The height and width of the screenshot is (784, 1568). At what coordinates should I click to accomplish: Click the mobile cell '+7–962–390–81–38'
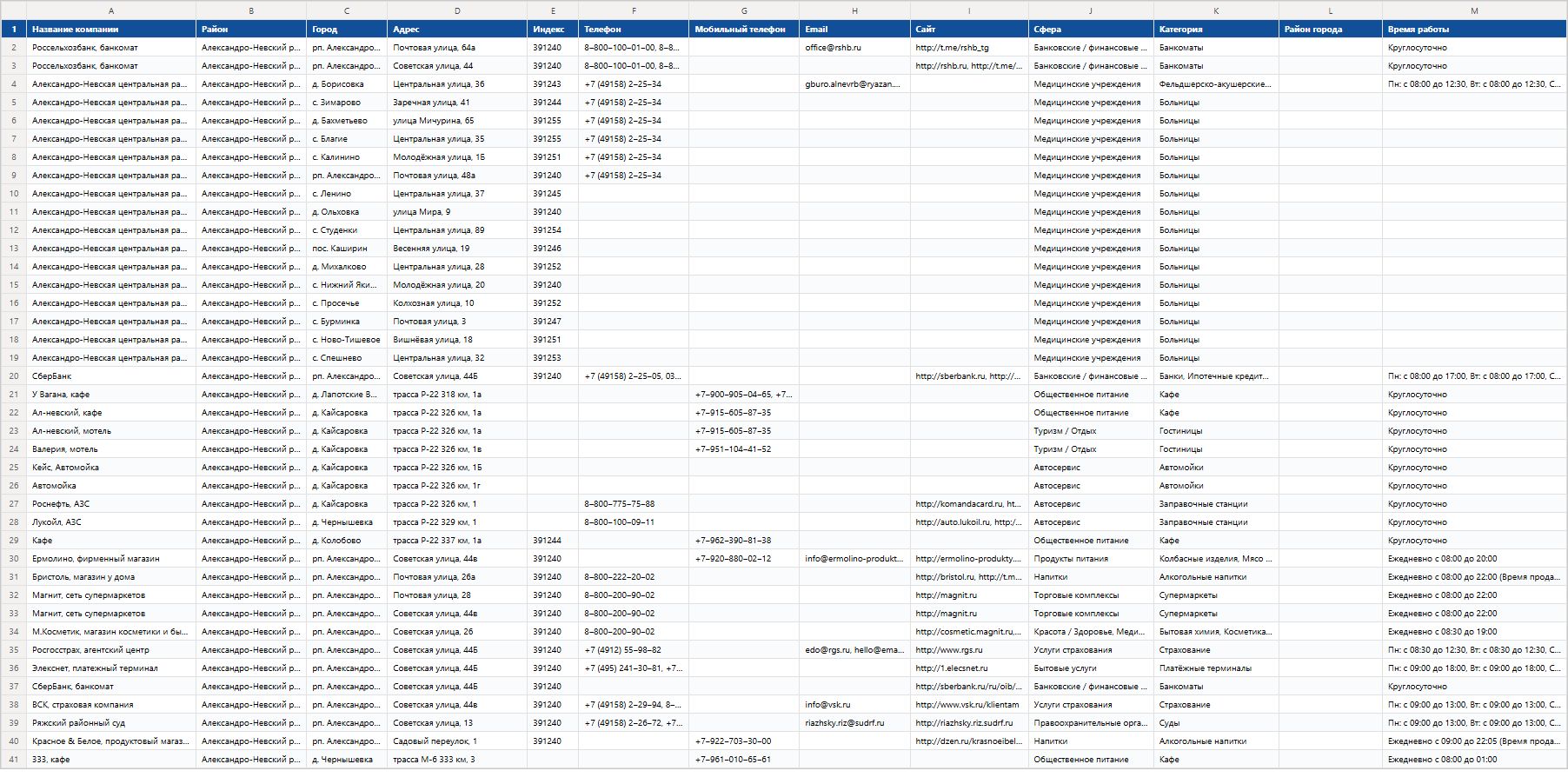[744, 541]
